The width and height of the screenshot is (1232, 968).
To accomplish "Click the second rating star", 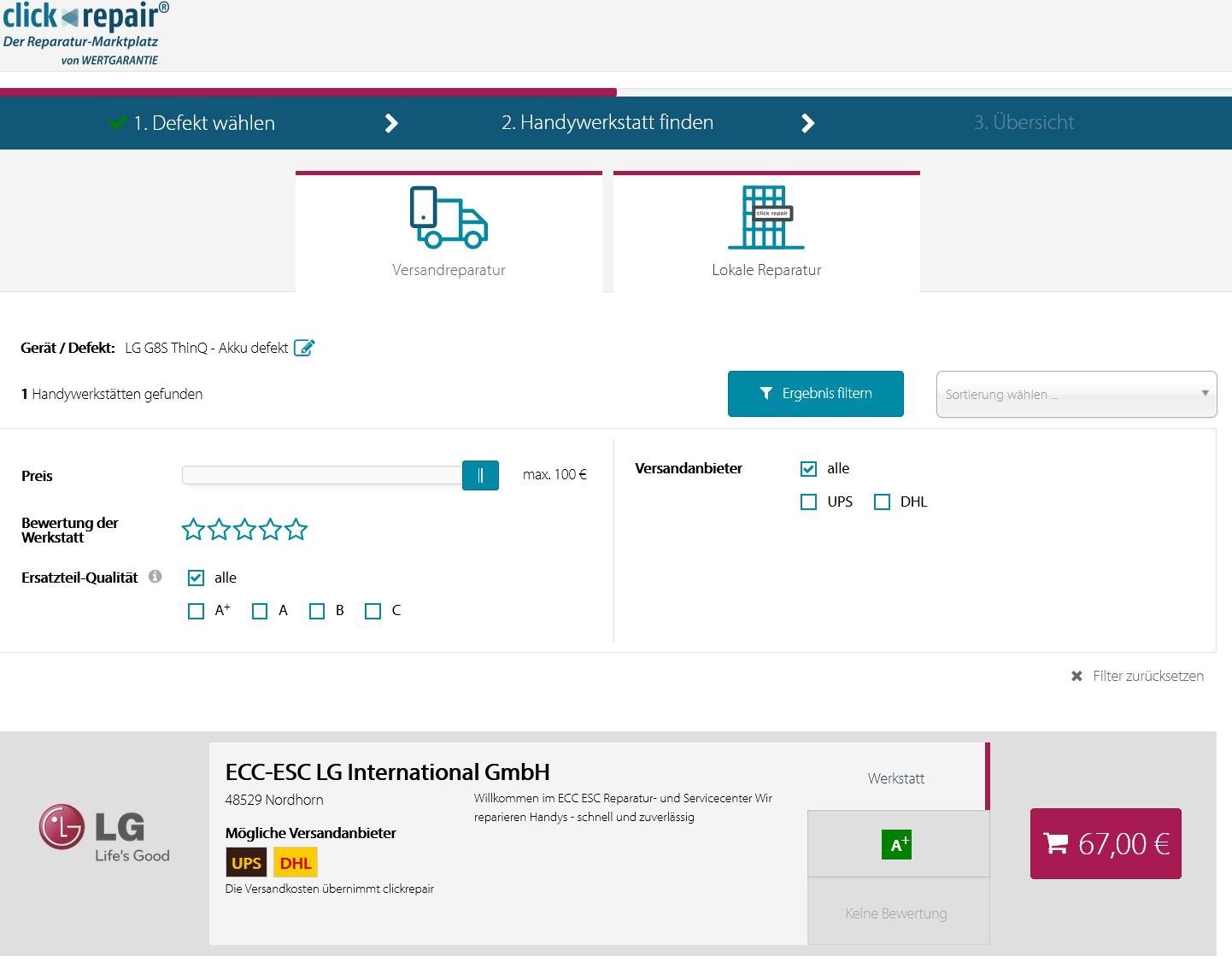I will 220,530.
